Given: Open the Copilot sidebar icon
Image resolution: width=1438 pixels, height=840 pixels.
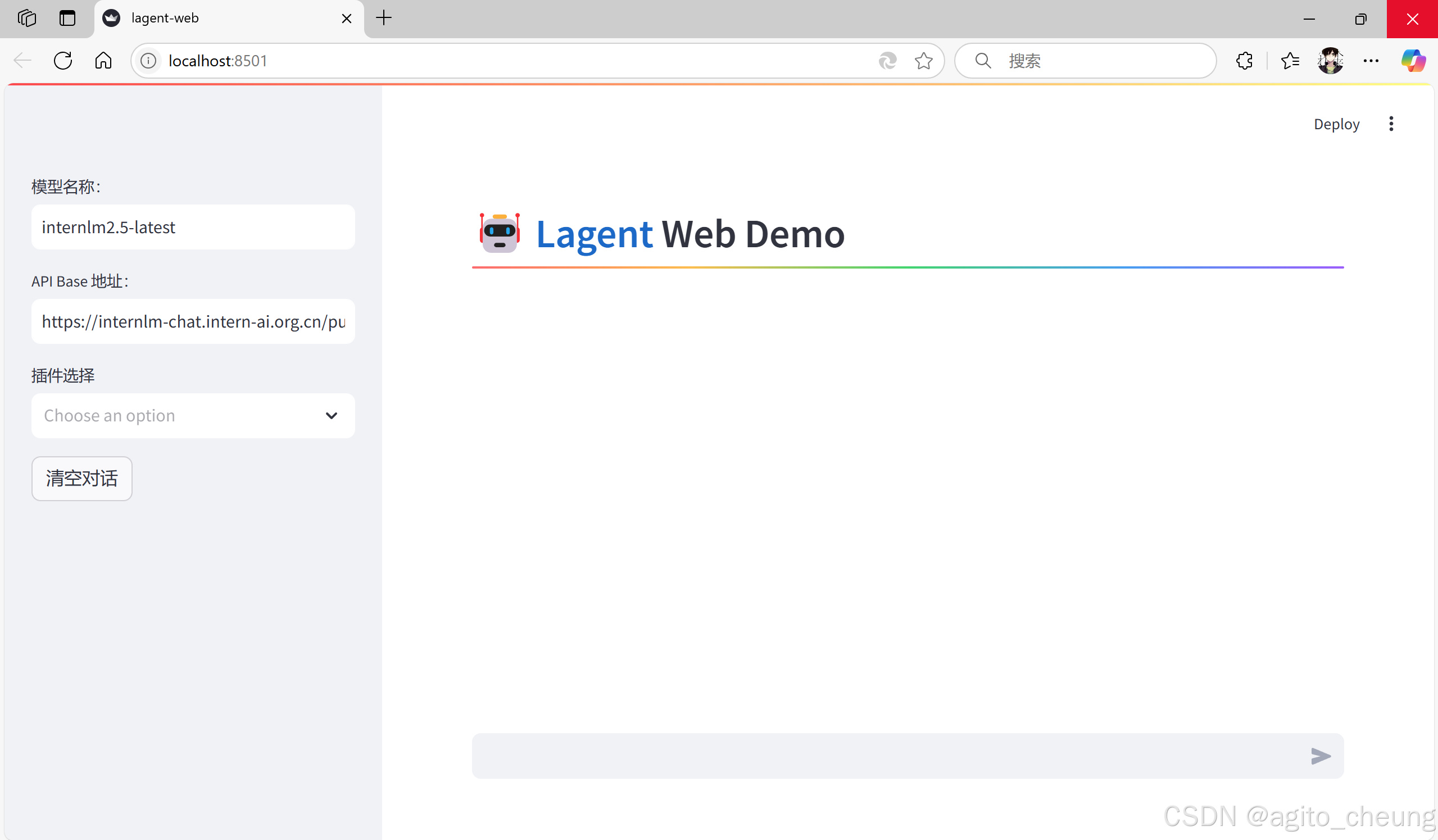Looking at the screenshot, I should [x=1412, y=61].
